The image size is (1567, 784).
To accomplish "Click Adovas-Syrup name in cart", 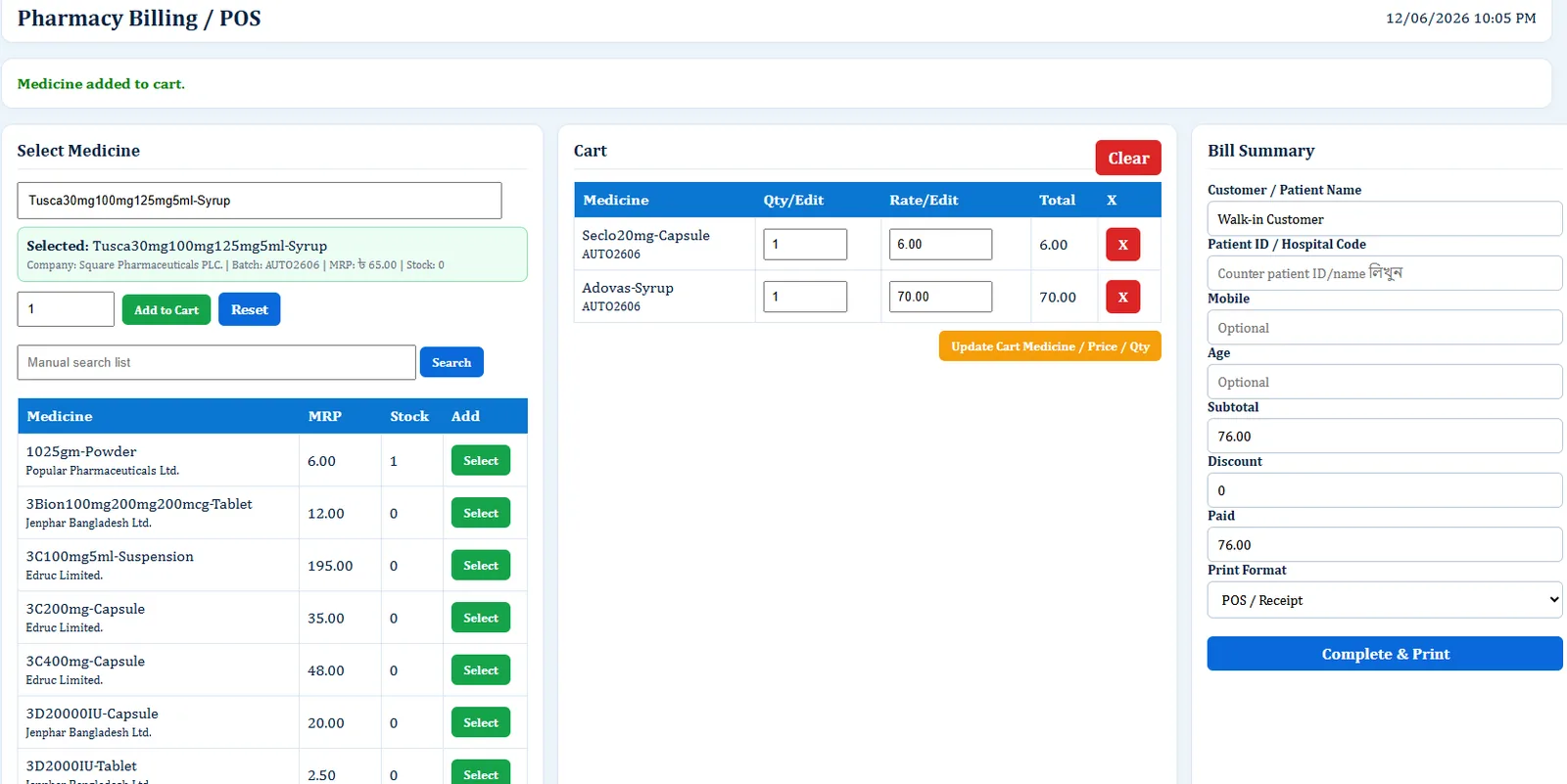I will click(628, 289).
